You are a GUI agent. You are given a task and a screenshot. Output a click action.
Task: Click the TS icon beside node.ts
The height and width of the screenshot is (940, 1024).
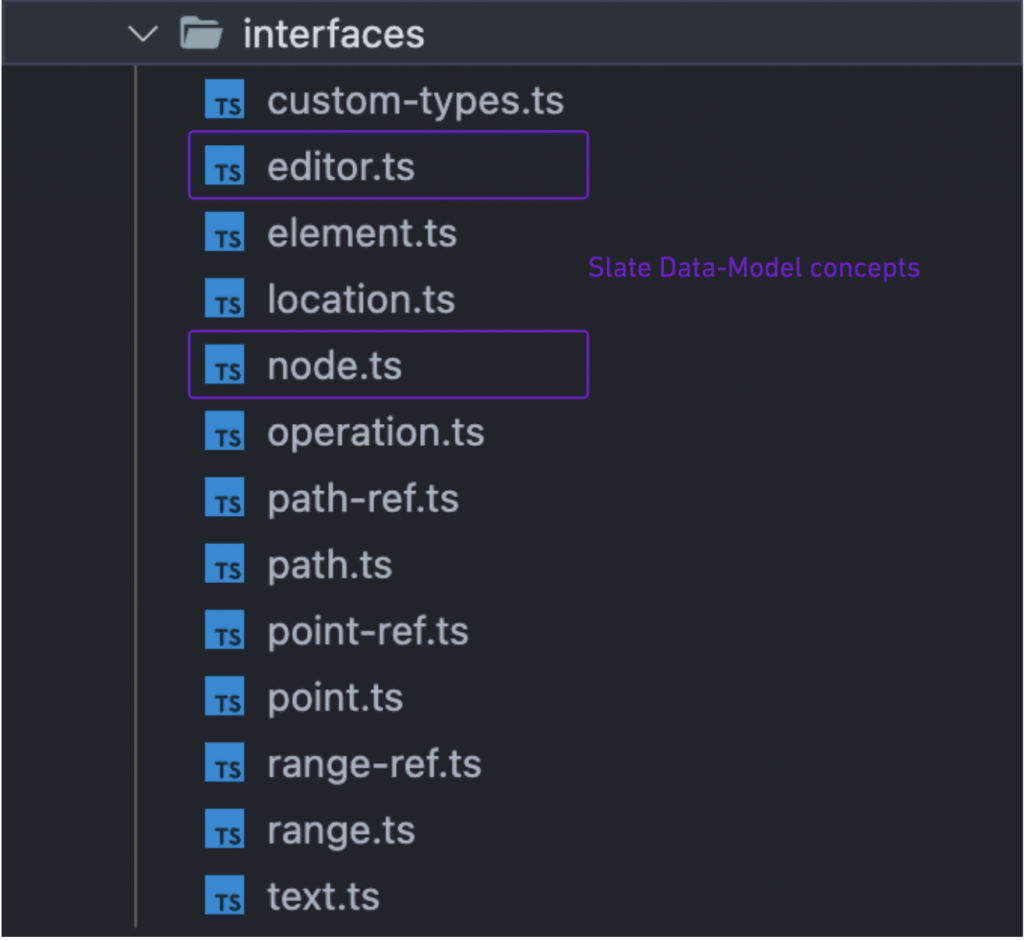(x=225, y=366)
